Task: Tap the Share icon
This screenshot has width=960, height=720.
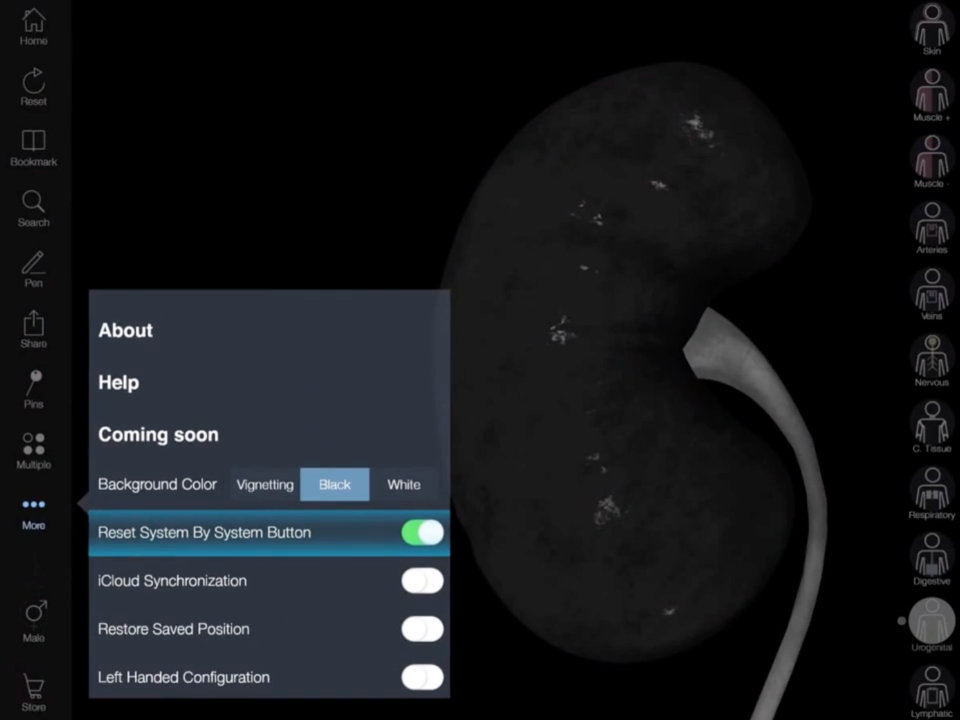Action: point(33,328)
